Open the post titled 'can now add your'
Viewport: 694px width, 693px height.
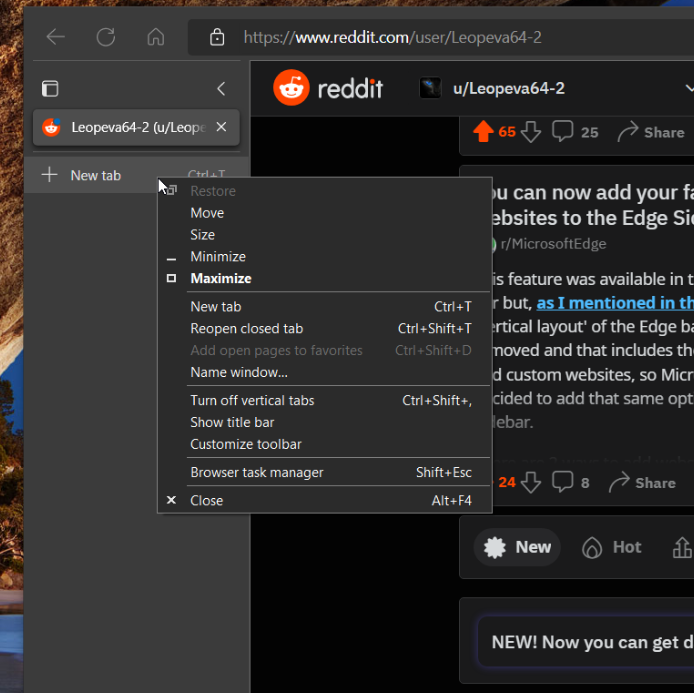click(593, 205)
